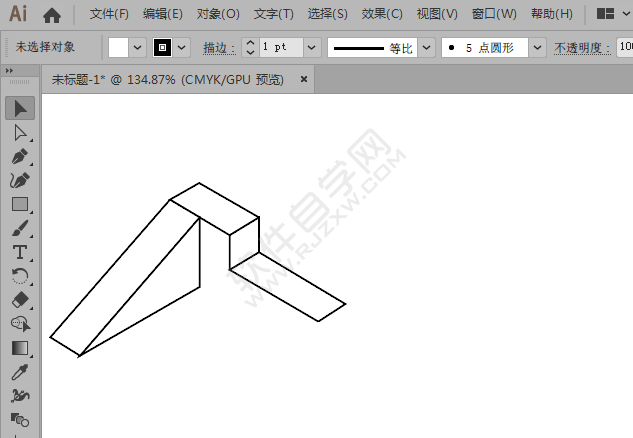
Task: Select the Eyedropper tool
Action: click(20, 372)
